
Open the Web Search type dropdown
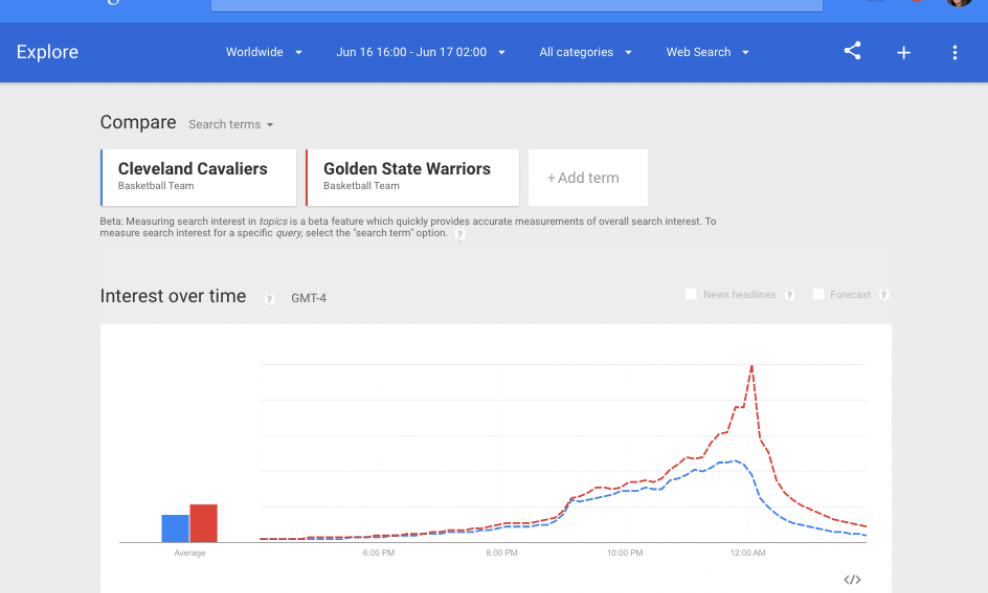click(x=708, y=52)
